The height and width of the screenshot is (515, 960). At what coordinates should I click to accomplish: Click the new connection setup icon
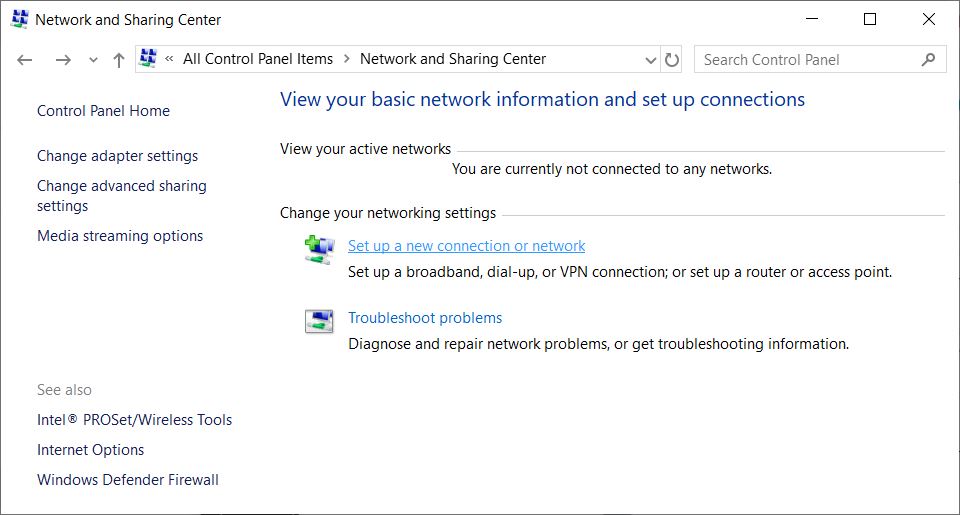coord(318,250)
